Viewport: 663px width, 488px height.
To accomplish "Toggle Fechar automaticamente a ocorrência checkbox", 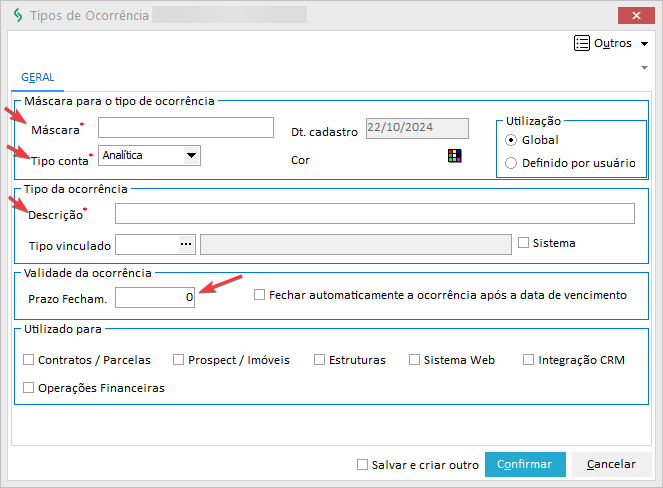I will tap(260, 295).
